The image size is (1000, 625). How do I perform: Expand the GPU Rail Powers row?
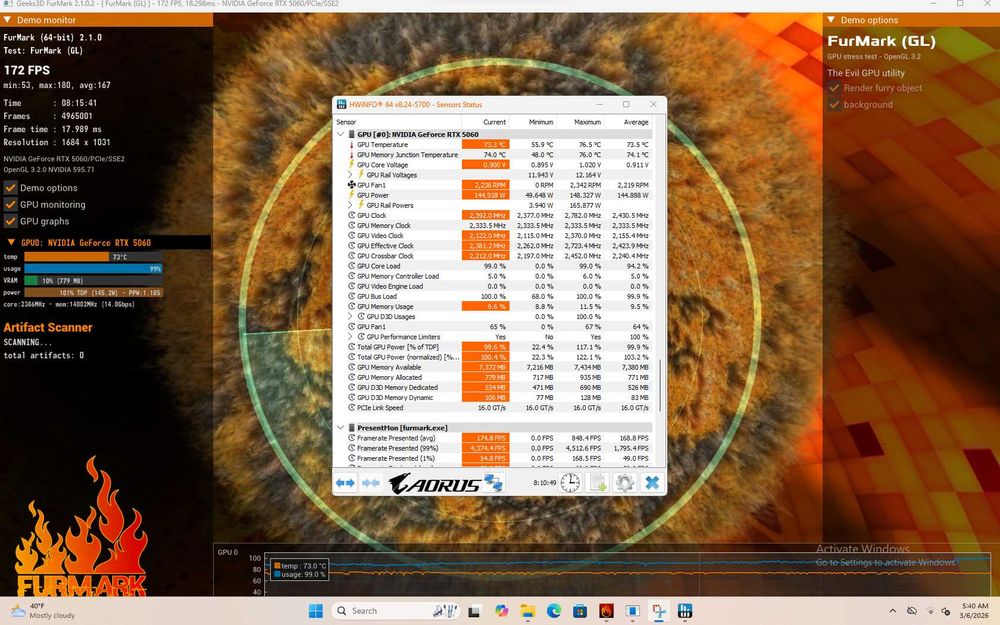pos(350,205)
